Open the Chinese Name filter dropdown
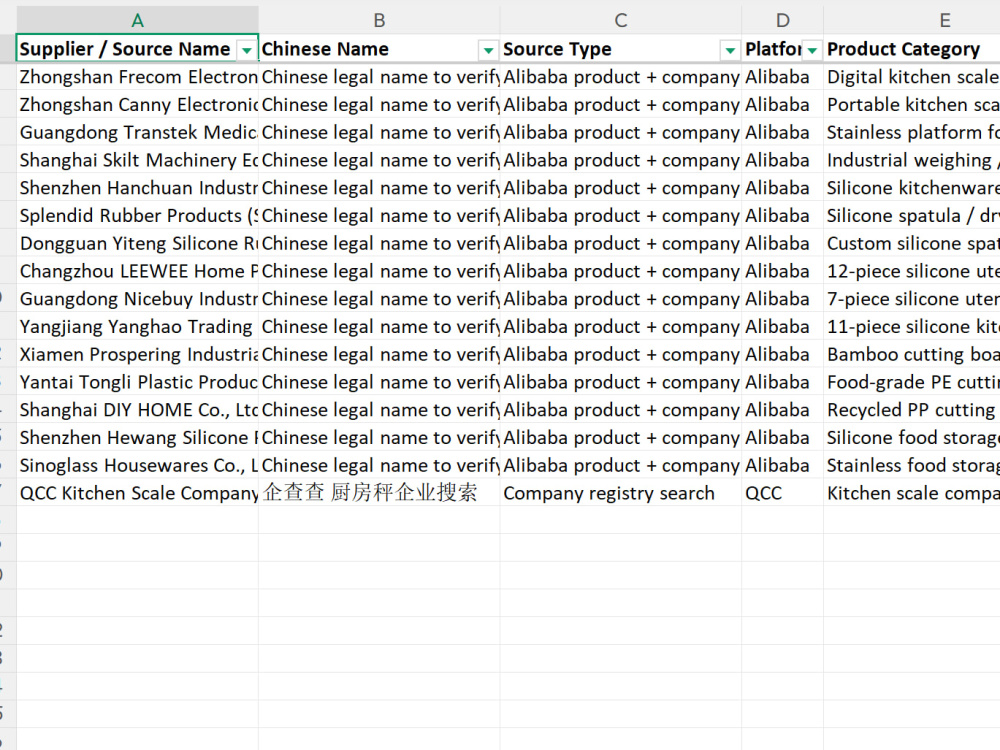This screenshot has width=1000, height=750. pyautogui.click(x=488, y=50)
